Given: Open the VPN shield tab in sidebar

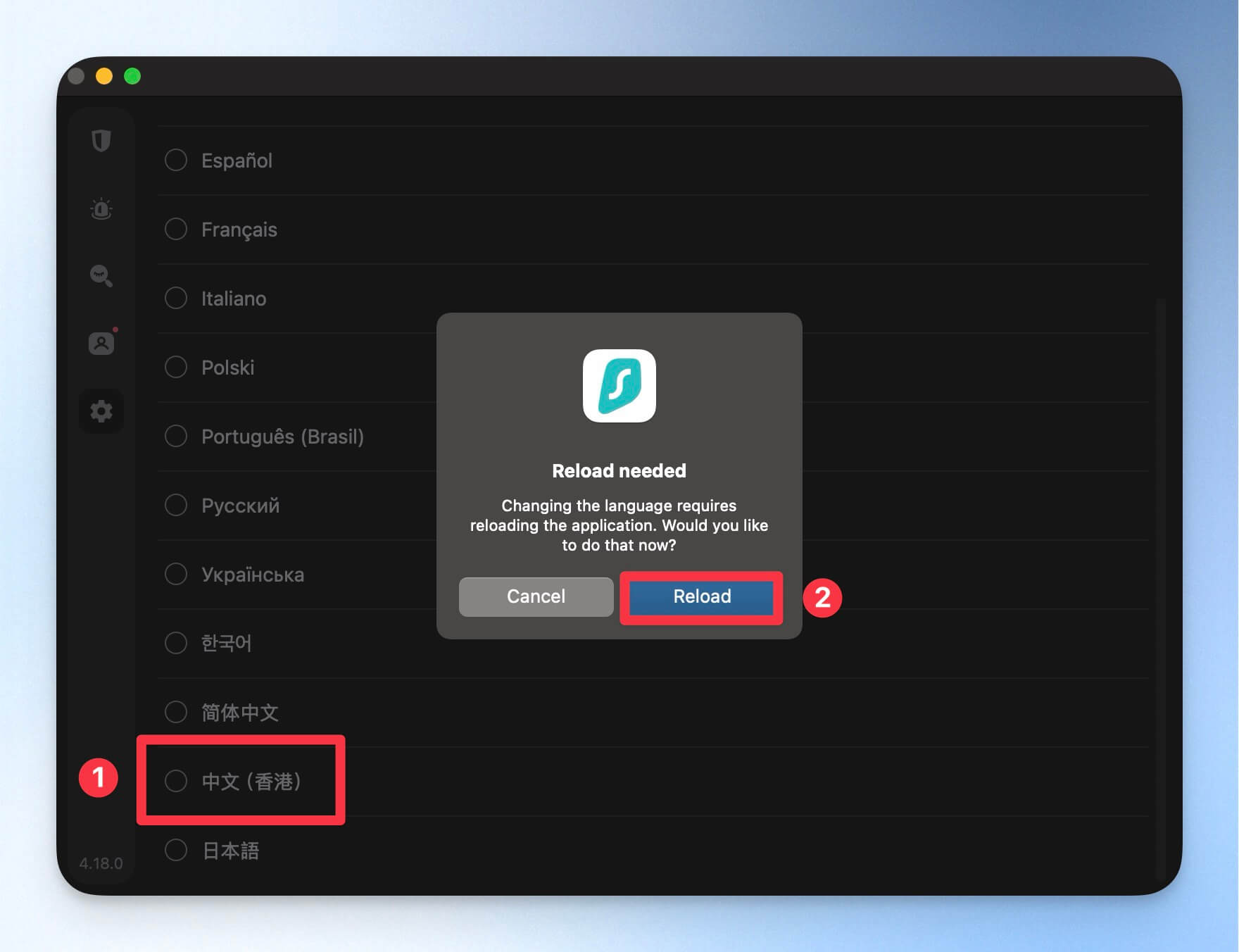Looking at the screenshot, I should pos(101,141).
